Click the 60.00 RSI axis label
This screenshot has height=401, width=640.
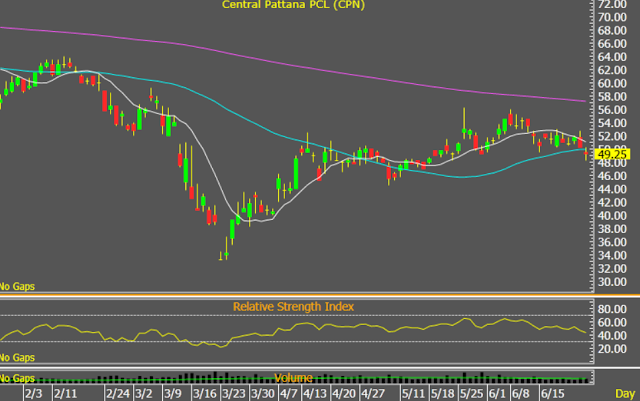(612, 322)
